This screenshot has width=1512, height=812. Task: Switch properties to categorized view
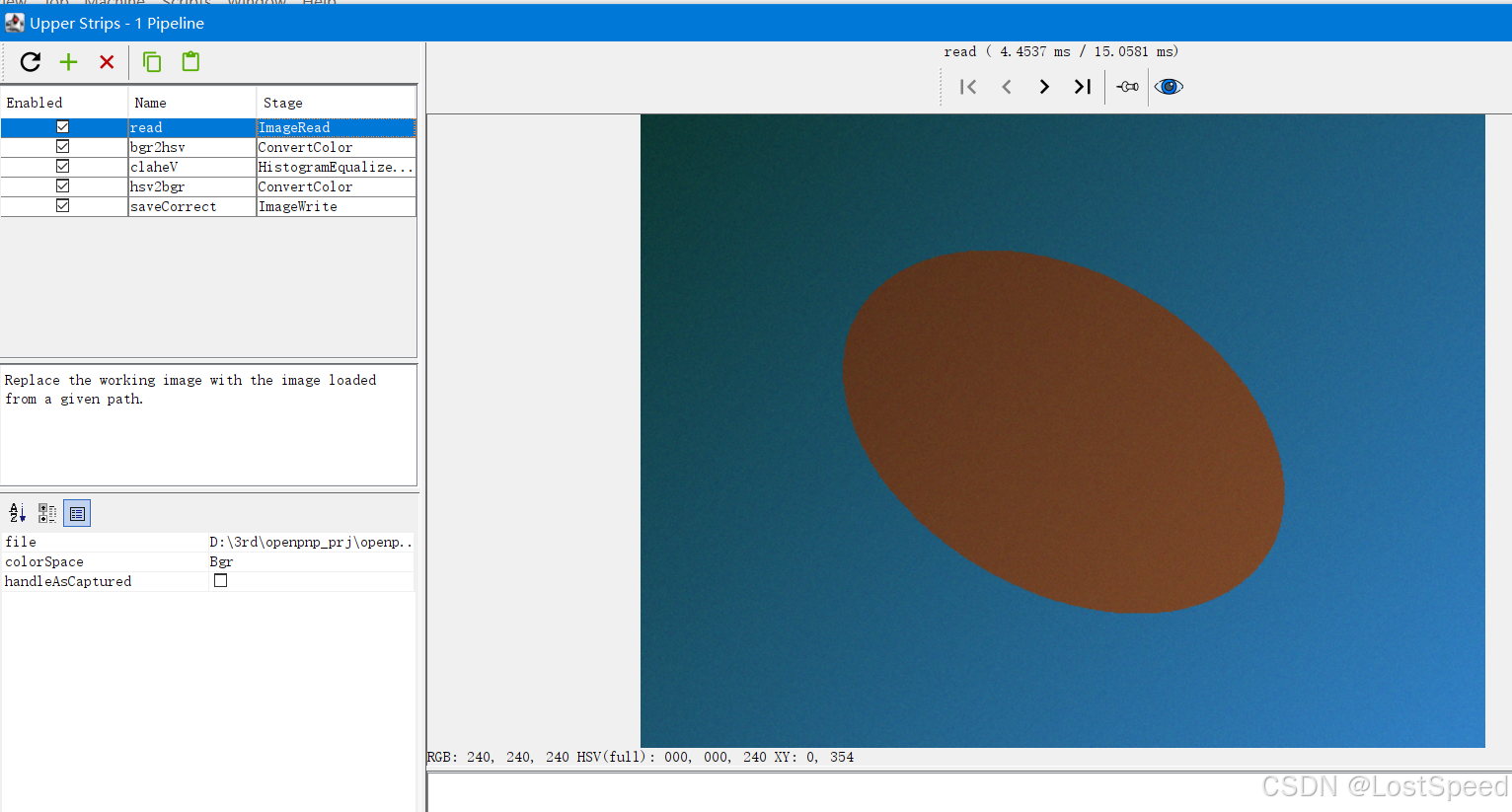pyautogui.click(x=46, y=513)
